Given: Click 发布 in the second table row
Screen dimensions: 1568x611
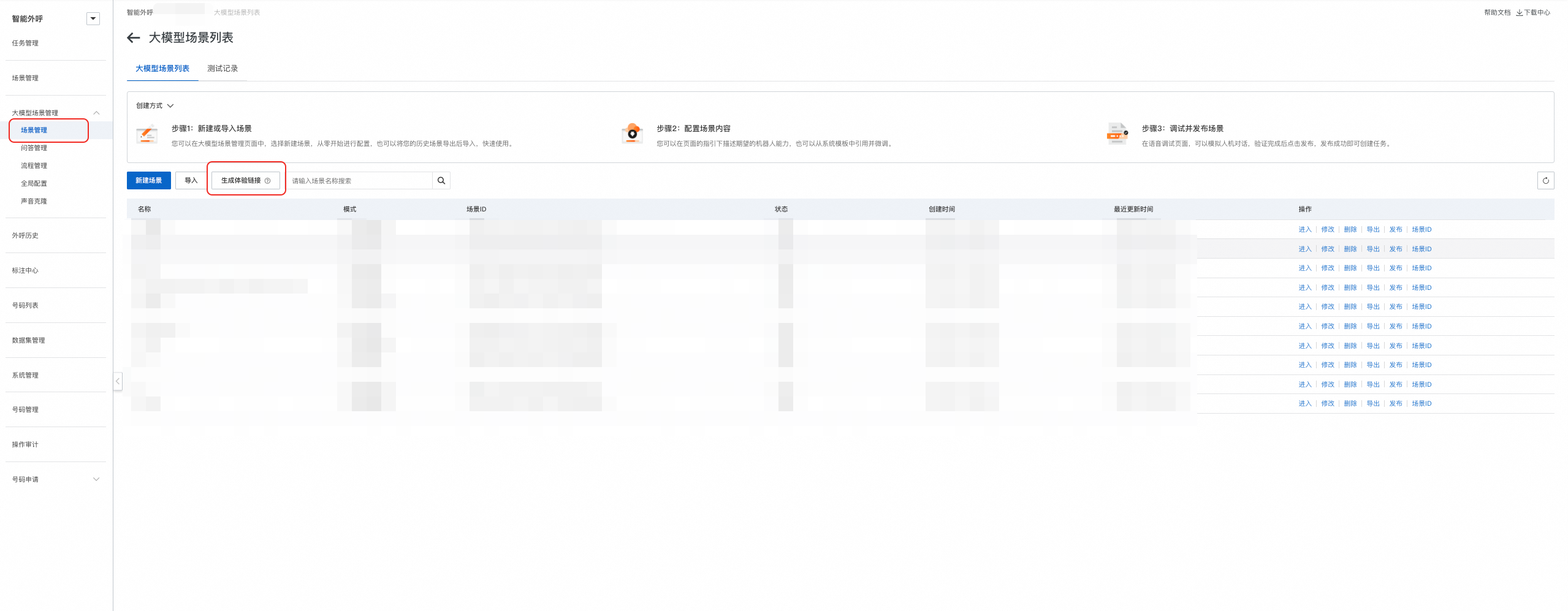Looking at the screenshot, I should point(1396,249).
